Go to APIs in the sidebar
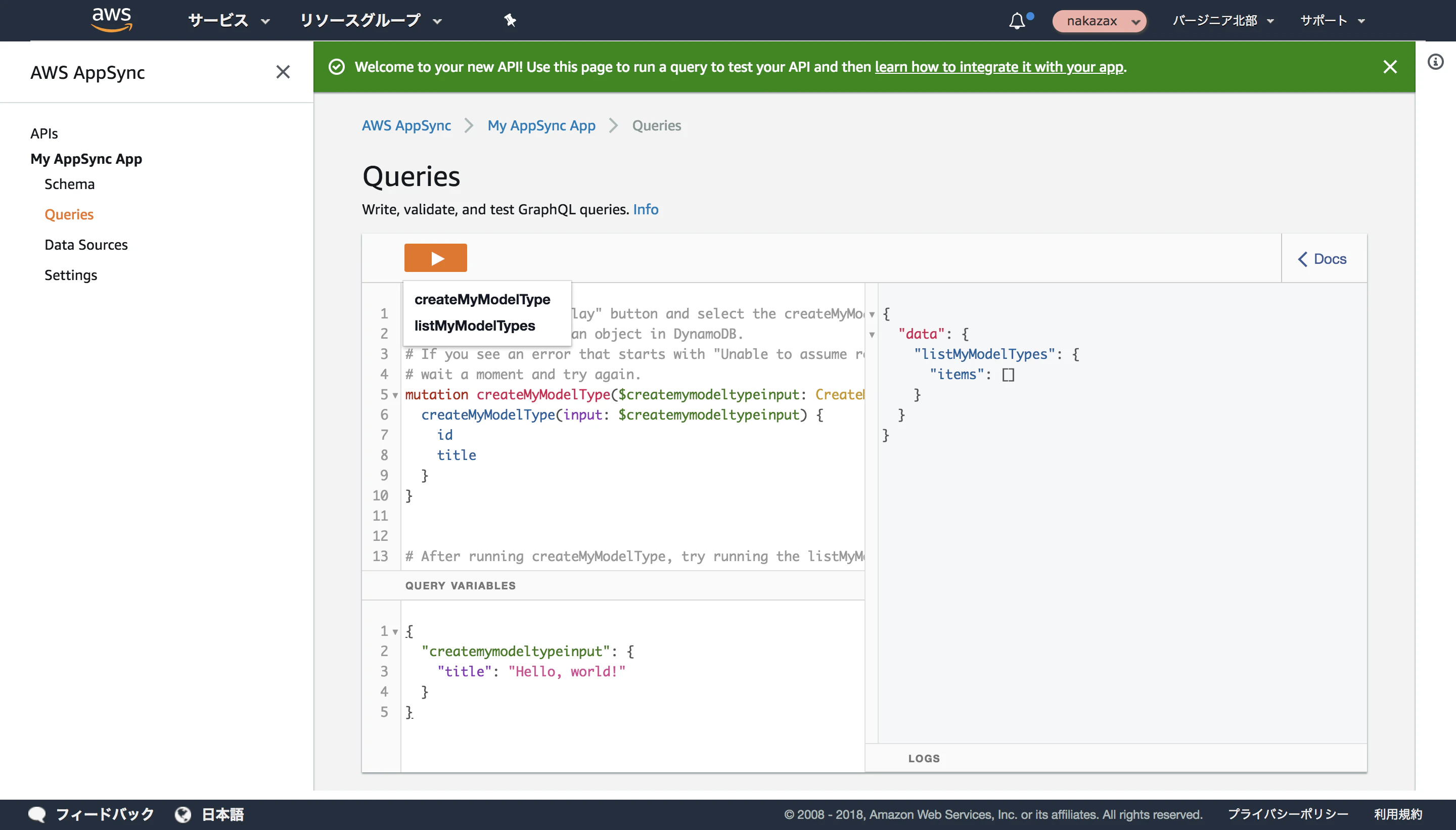 pos(44,133)
